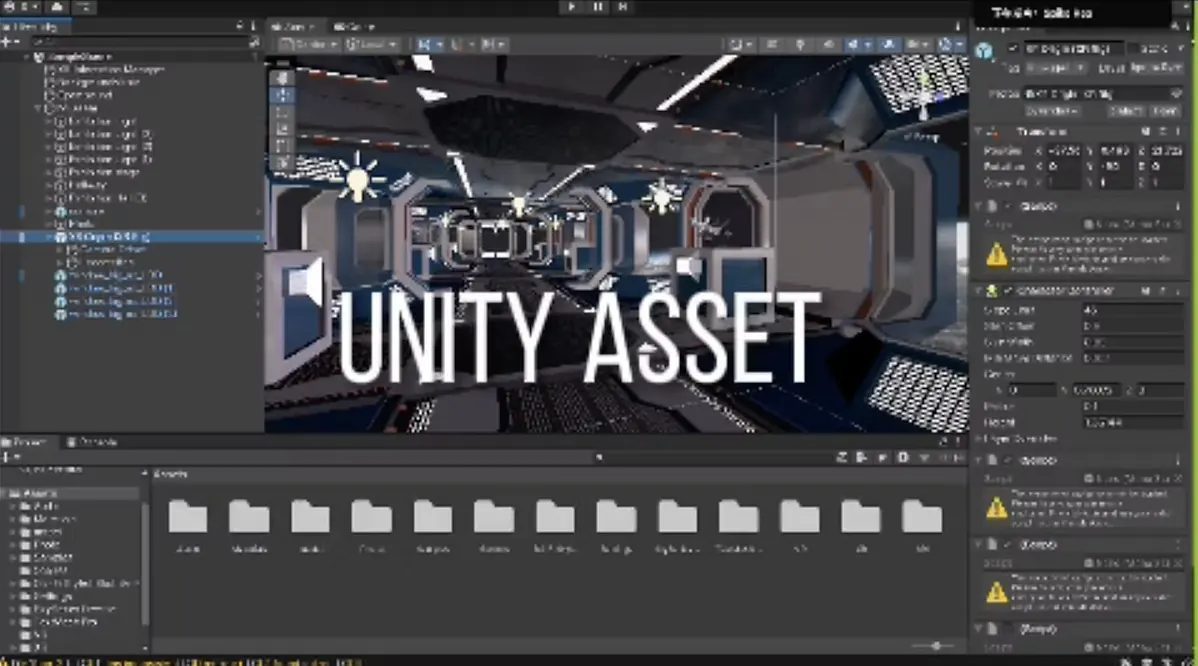Click the Position X field in Transform
Viewport: 1198px width, 666px height.
coord(1064,150)
